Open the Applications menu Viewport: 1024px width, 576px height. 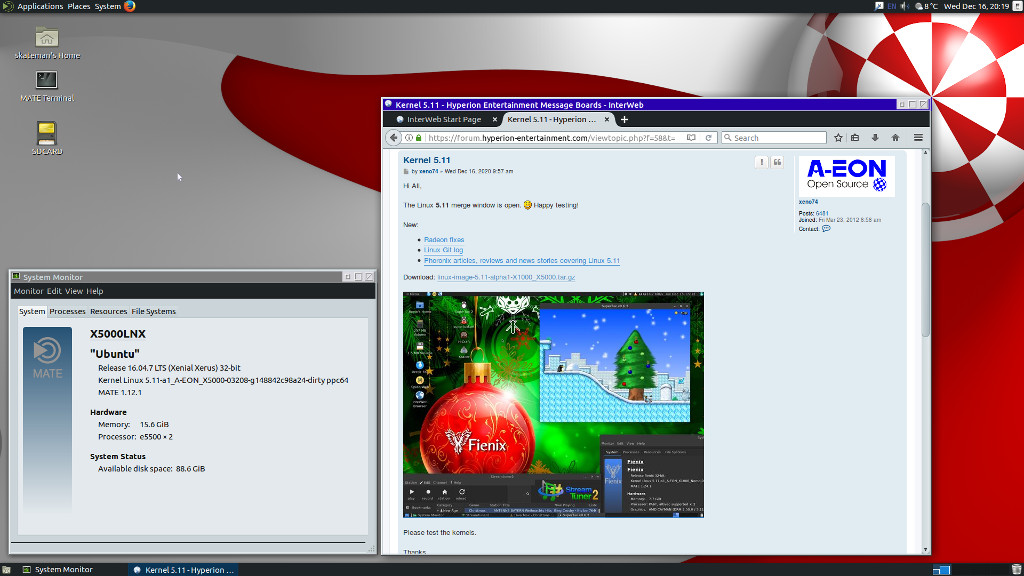pyautogui.click(x=40, y=6)
